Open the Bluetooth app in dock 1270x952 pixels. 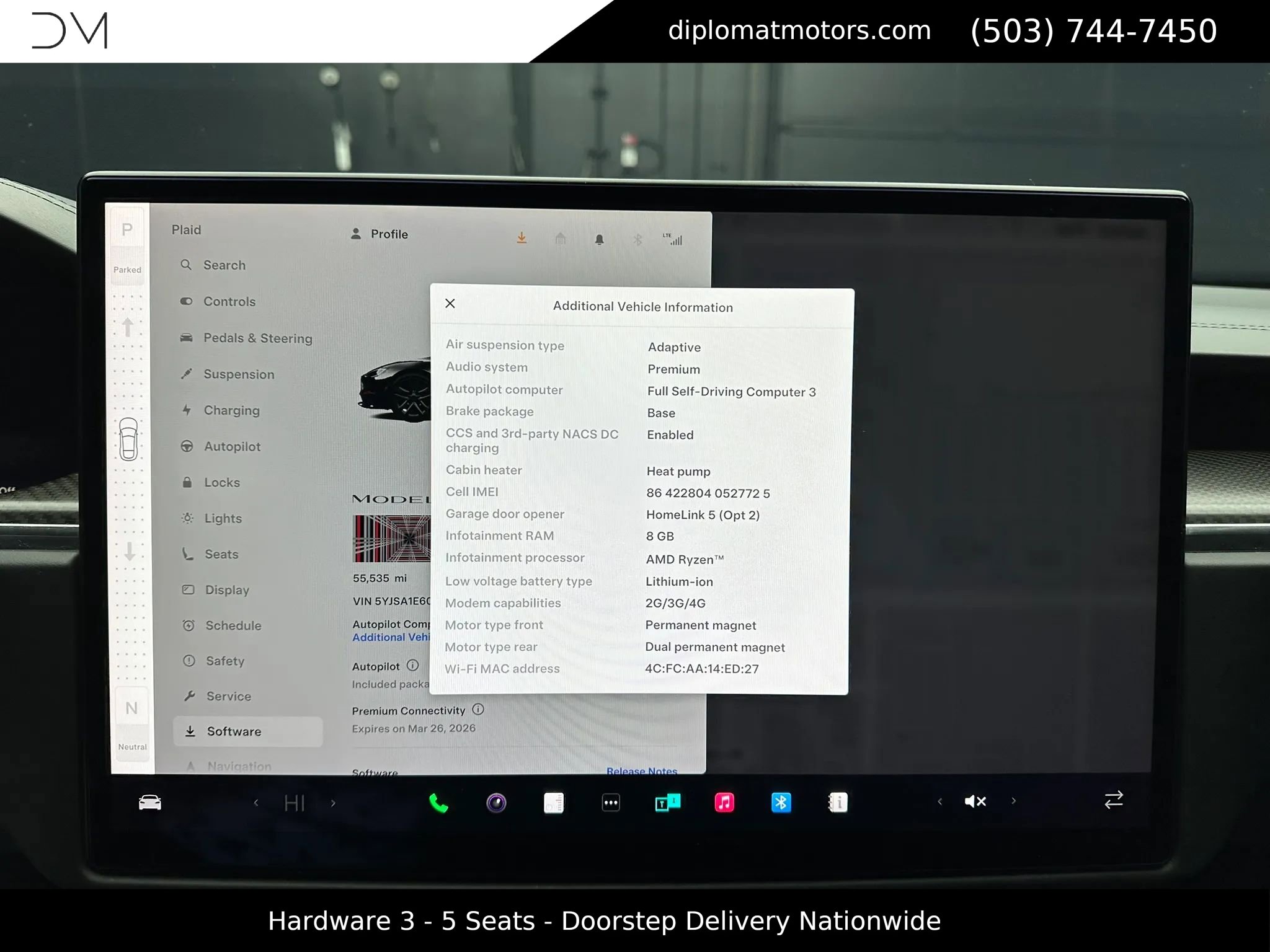pyautogui.click(x=781, y=803)
